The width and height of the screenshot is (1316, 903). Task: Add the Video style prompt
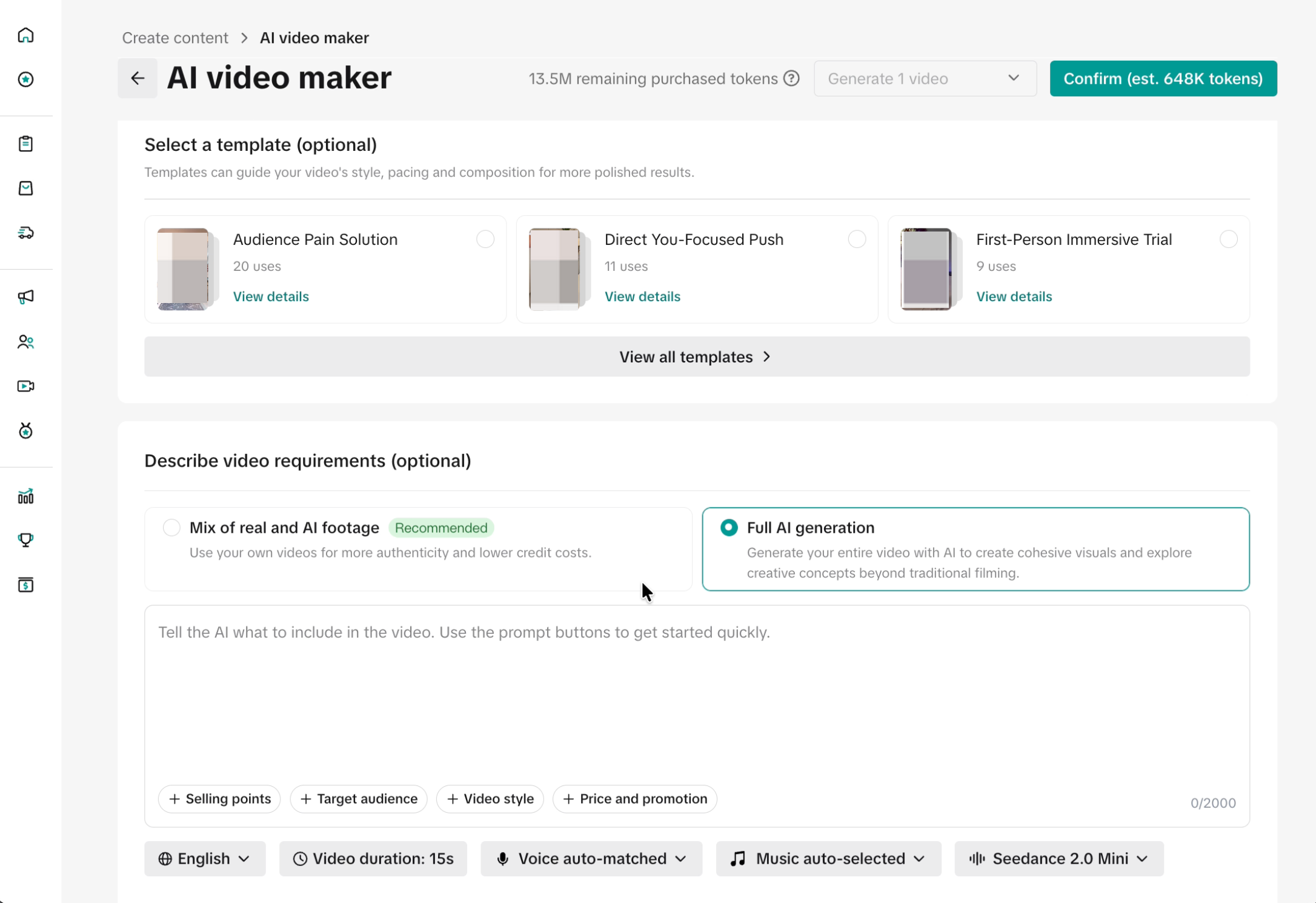(490, 799)
